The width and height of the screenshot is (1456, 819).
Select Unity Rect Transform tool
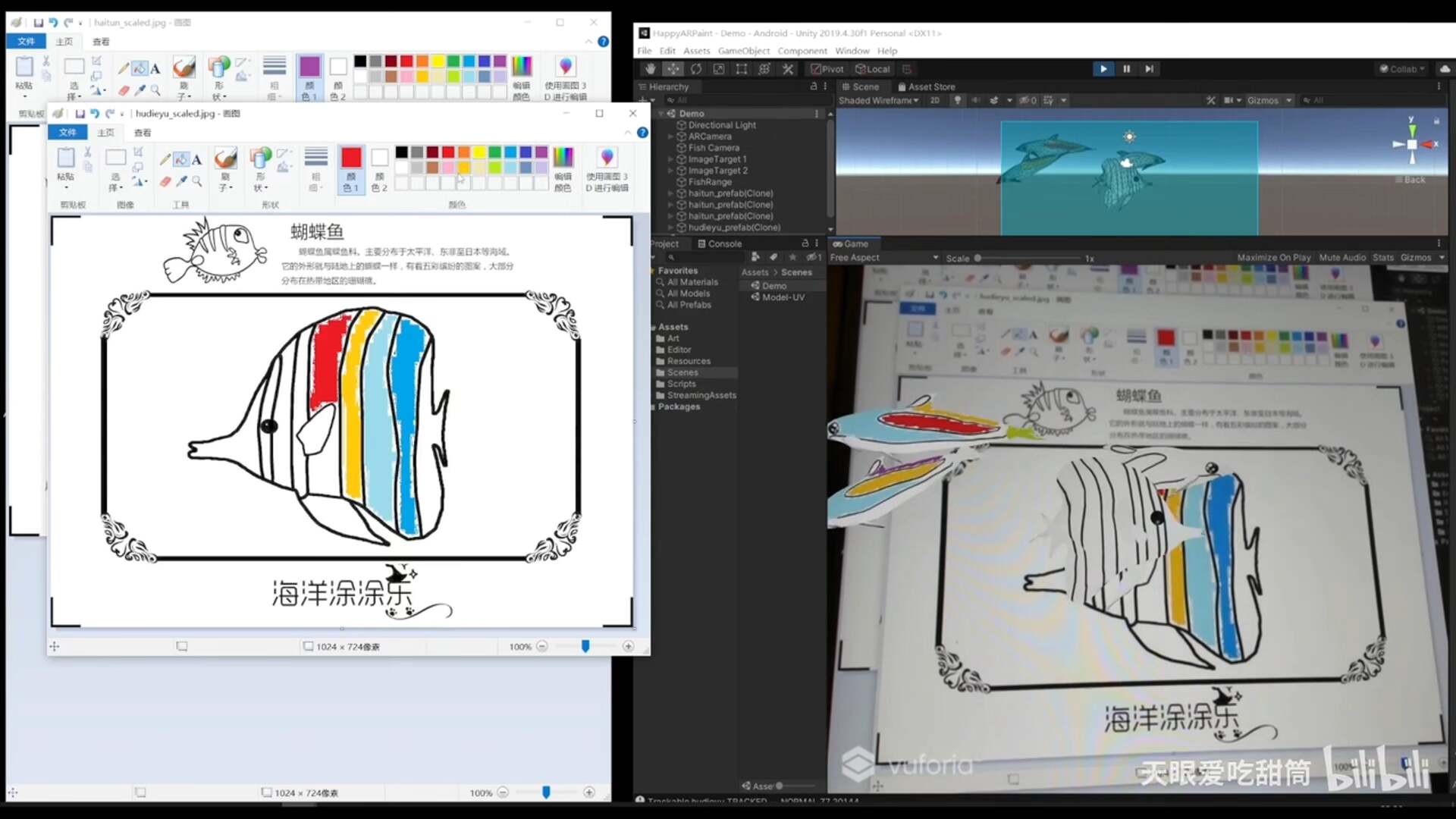(x=742, y=69)
